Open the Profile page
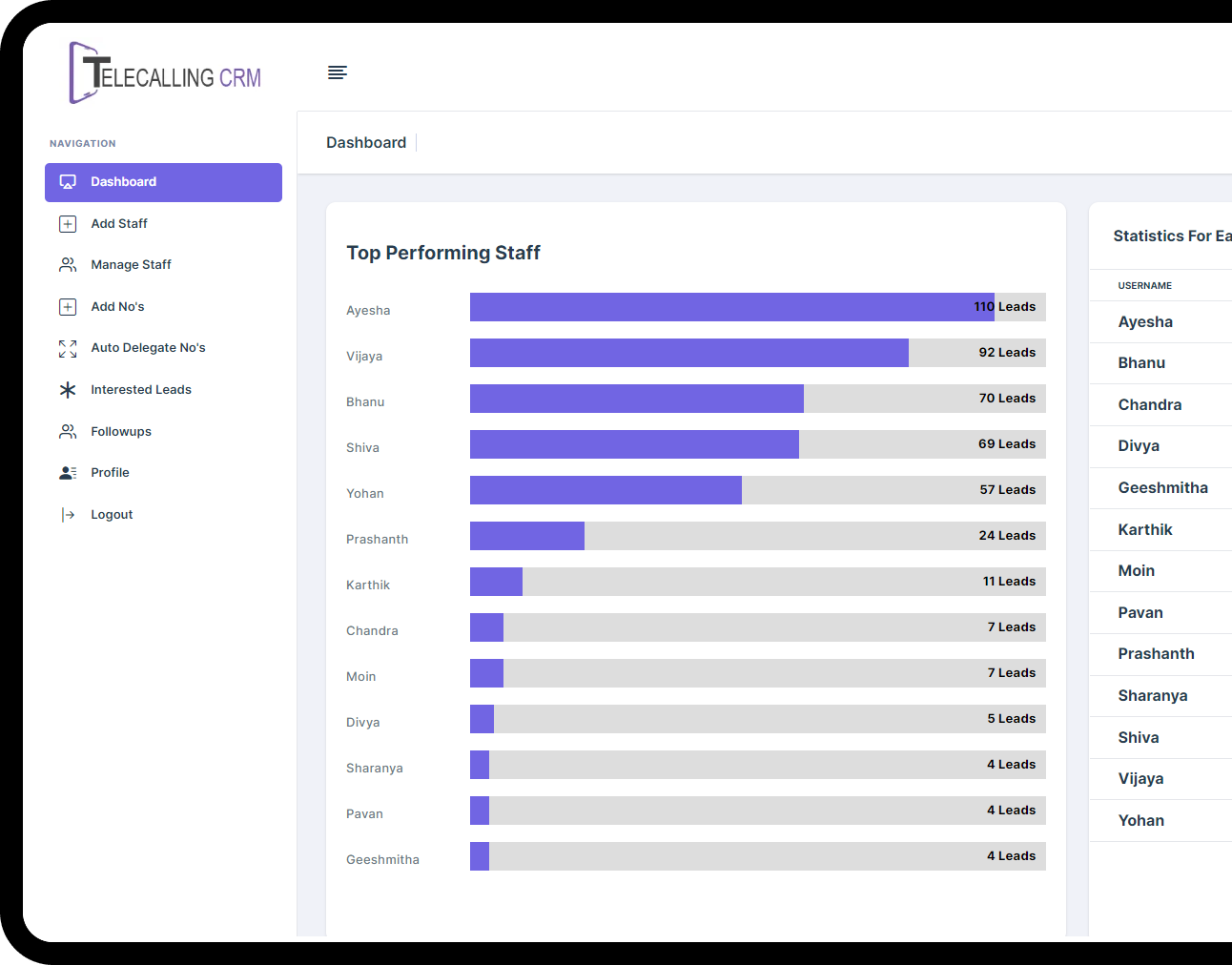 pyautogui.click(x=163, y=473)
